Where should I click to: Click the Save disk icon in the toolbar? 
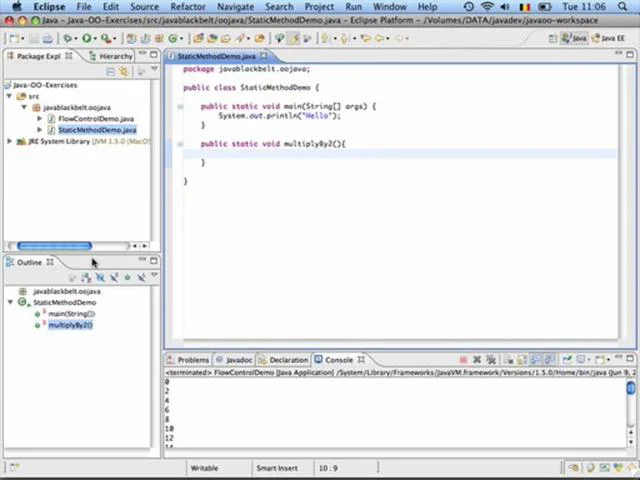[x=34, y=38]
